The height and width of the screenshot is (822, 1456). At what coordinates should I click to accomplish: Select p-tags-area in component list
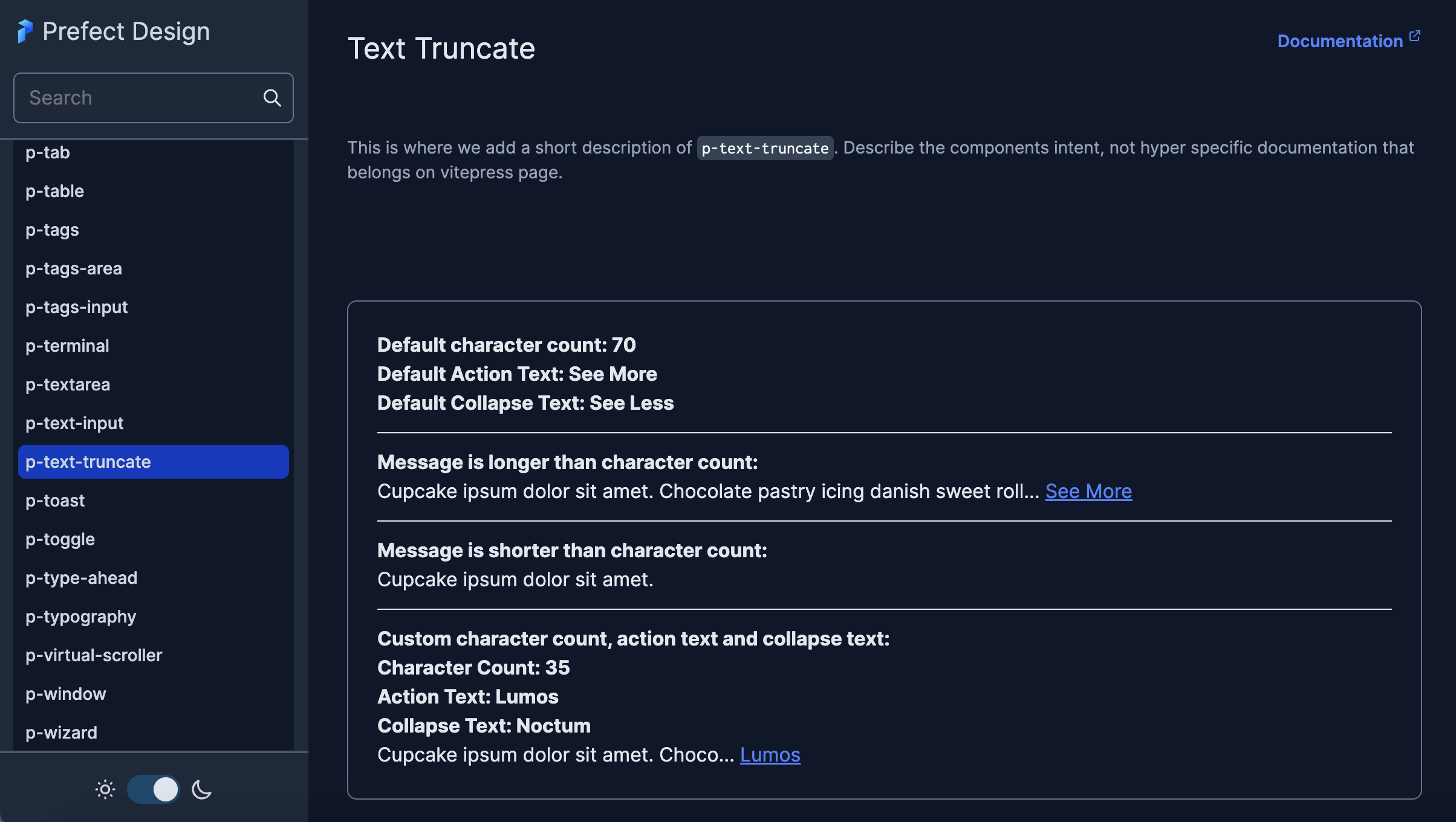pyautogui.click(x=154, y=268)
